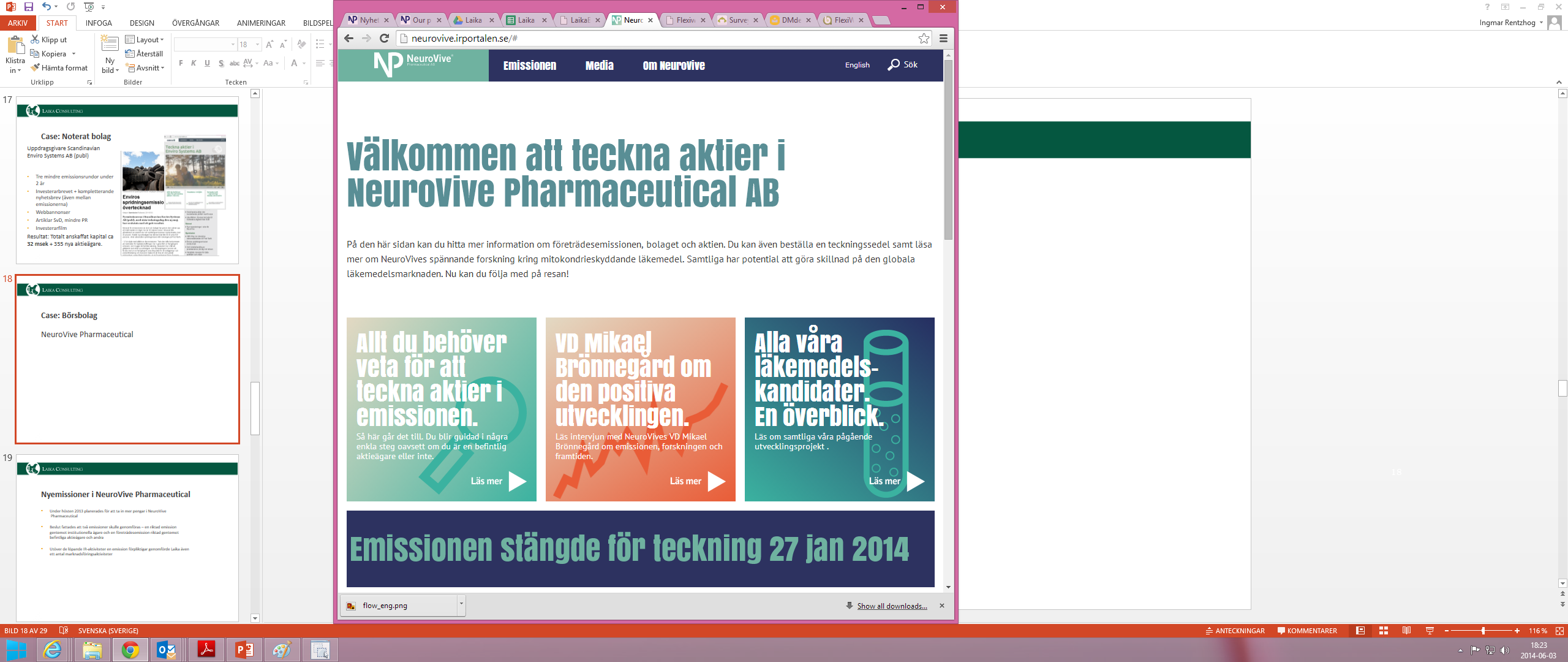Click the zoom in plus button
1568x662 pixels.
click(1517, 631)
